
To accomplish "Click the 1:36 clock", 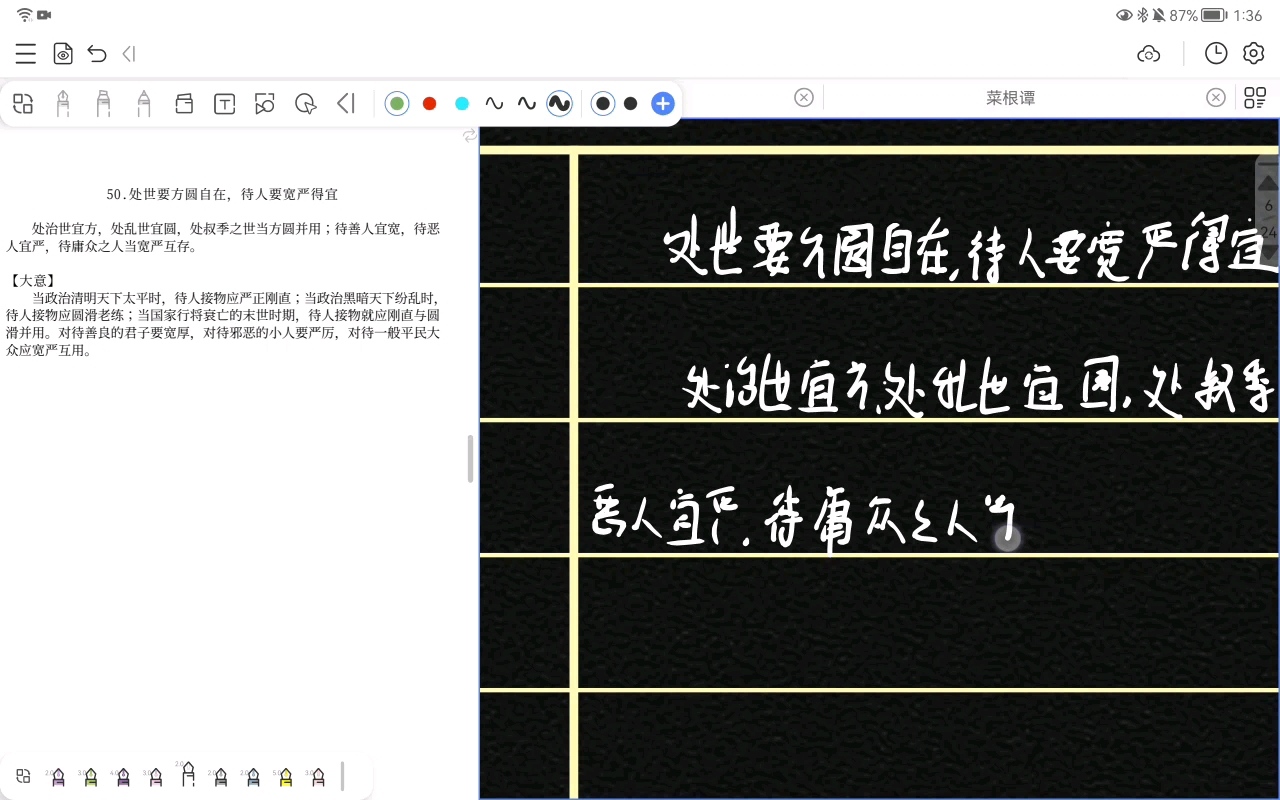I will (x=1248, y=15).
